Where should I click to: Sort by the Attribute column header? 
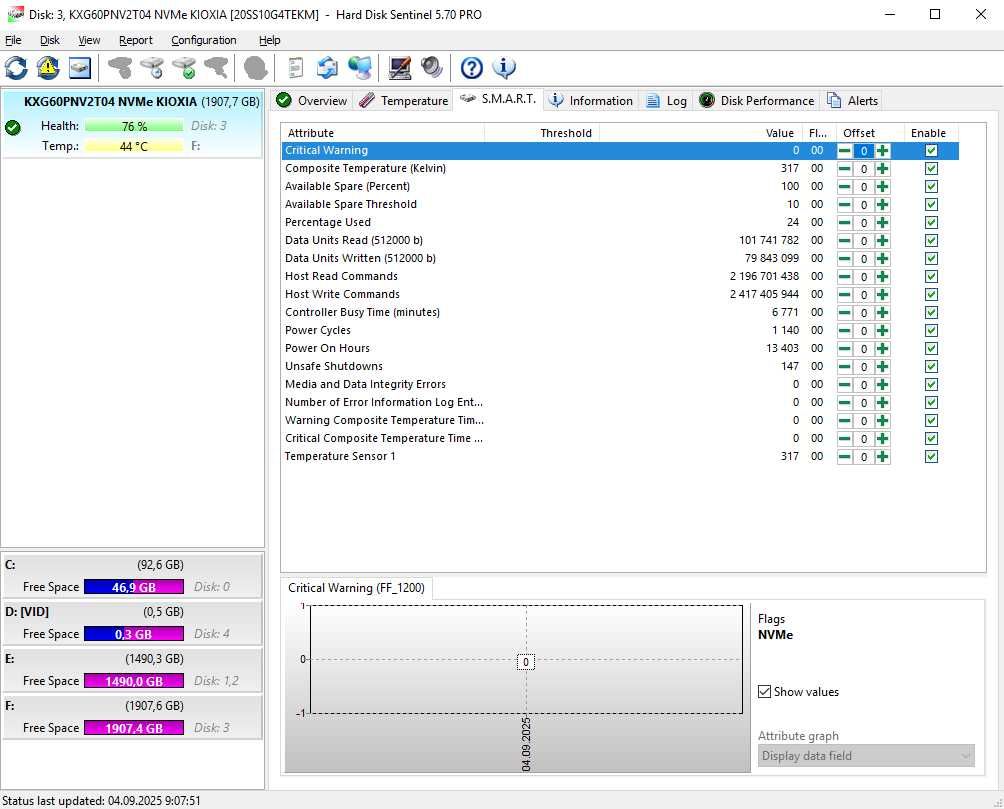[x=383, y=133]
